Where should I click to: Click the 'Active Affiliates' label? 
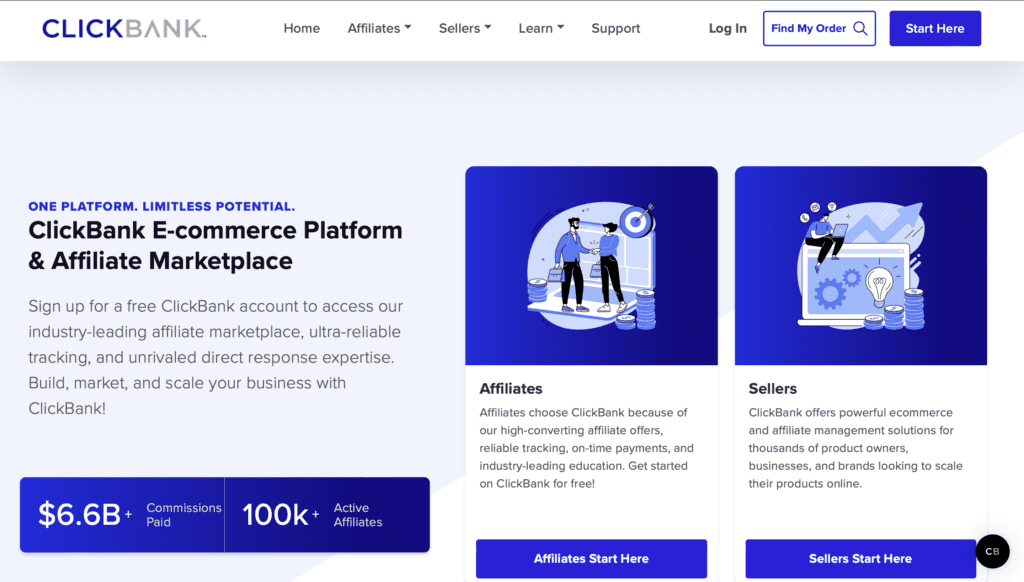[358, 515]
